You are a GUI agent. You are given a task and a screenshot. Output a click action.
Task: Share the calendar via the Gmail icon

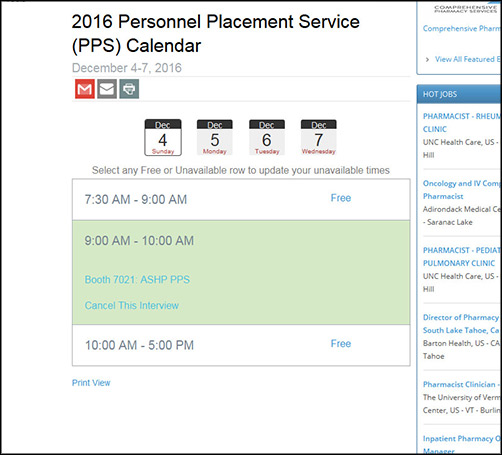click(x=85, y=89)
